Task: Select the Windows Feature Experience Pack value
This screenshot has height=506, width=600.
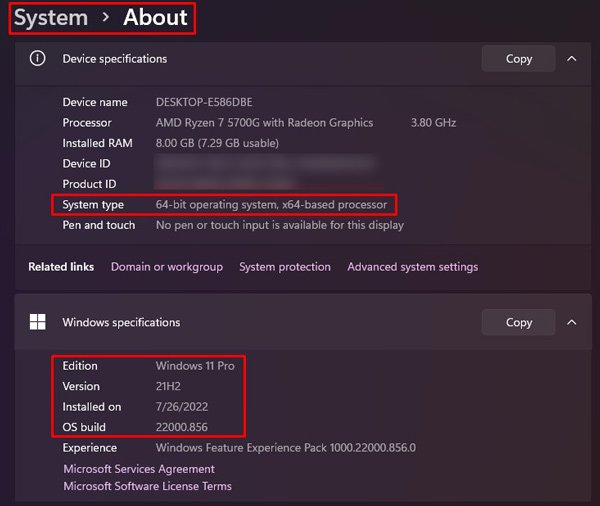Action: (285, 447)
